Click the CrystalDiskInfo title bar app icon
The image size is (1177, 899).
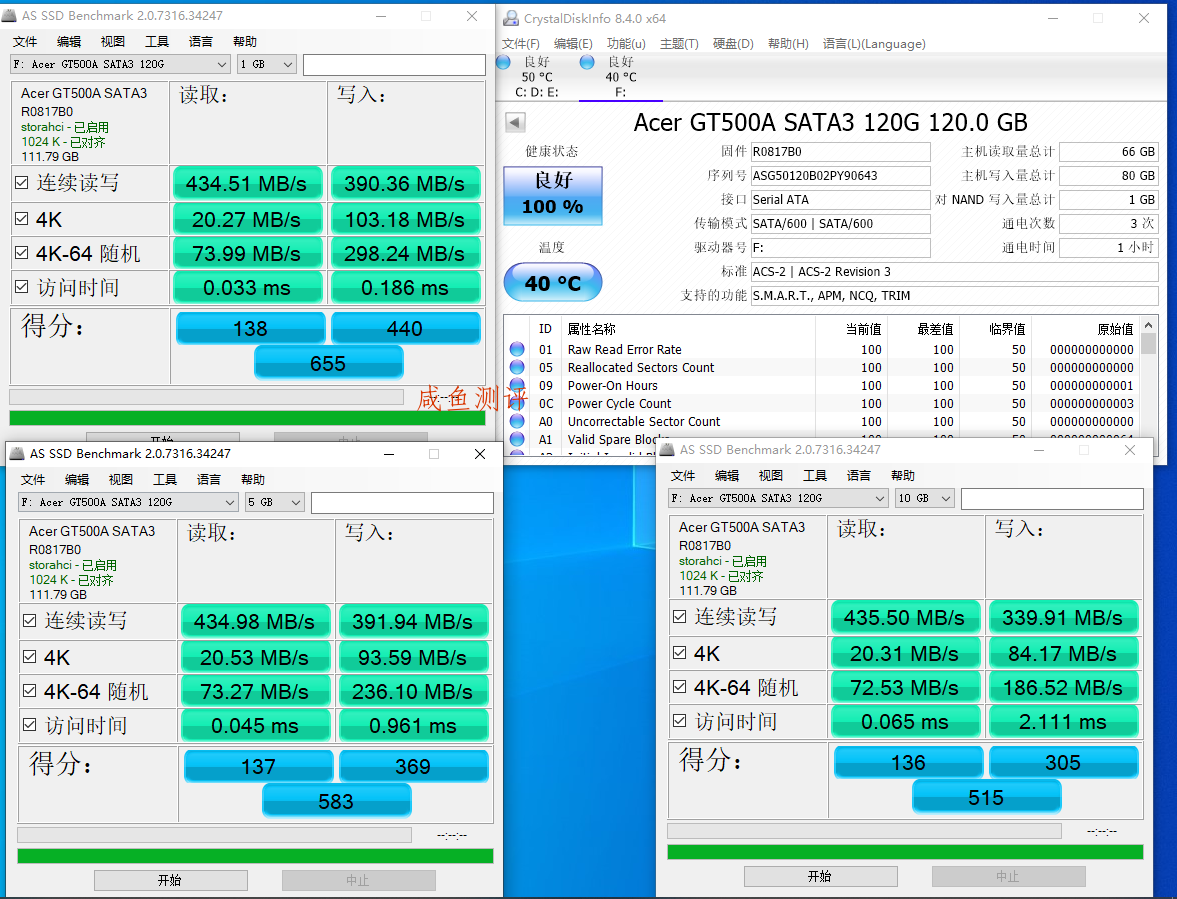point(510,18)
